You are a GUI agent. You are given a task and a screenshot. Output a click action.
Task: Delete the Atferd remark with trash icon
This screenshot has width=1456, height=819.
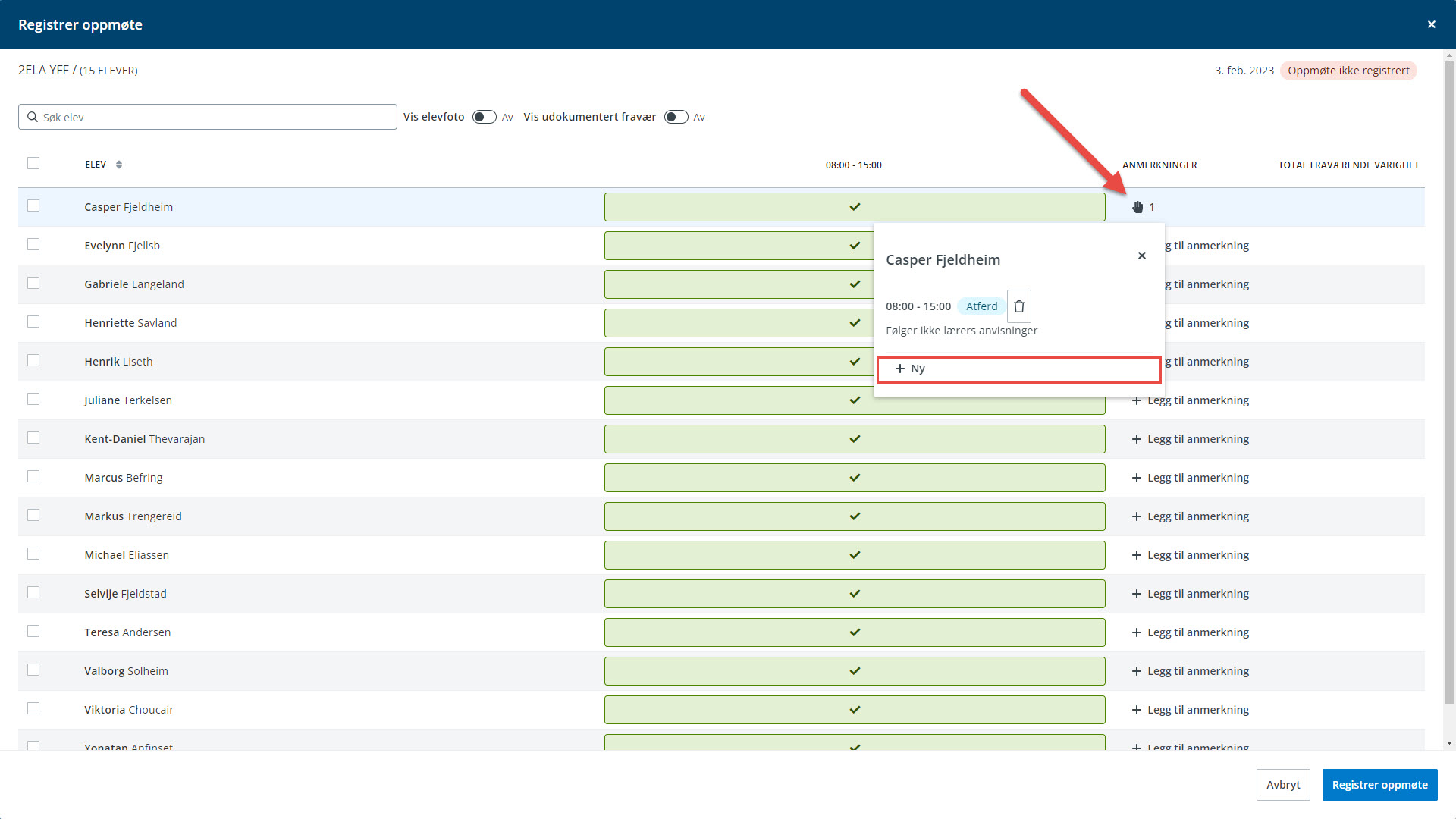click(1019, 306)
